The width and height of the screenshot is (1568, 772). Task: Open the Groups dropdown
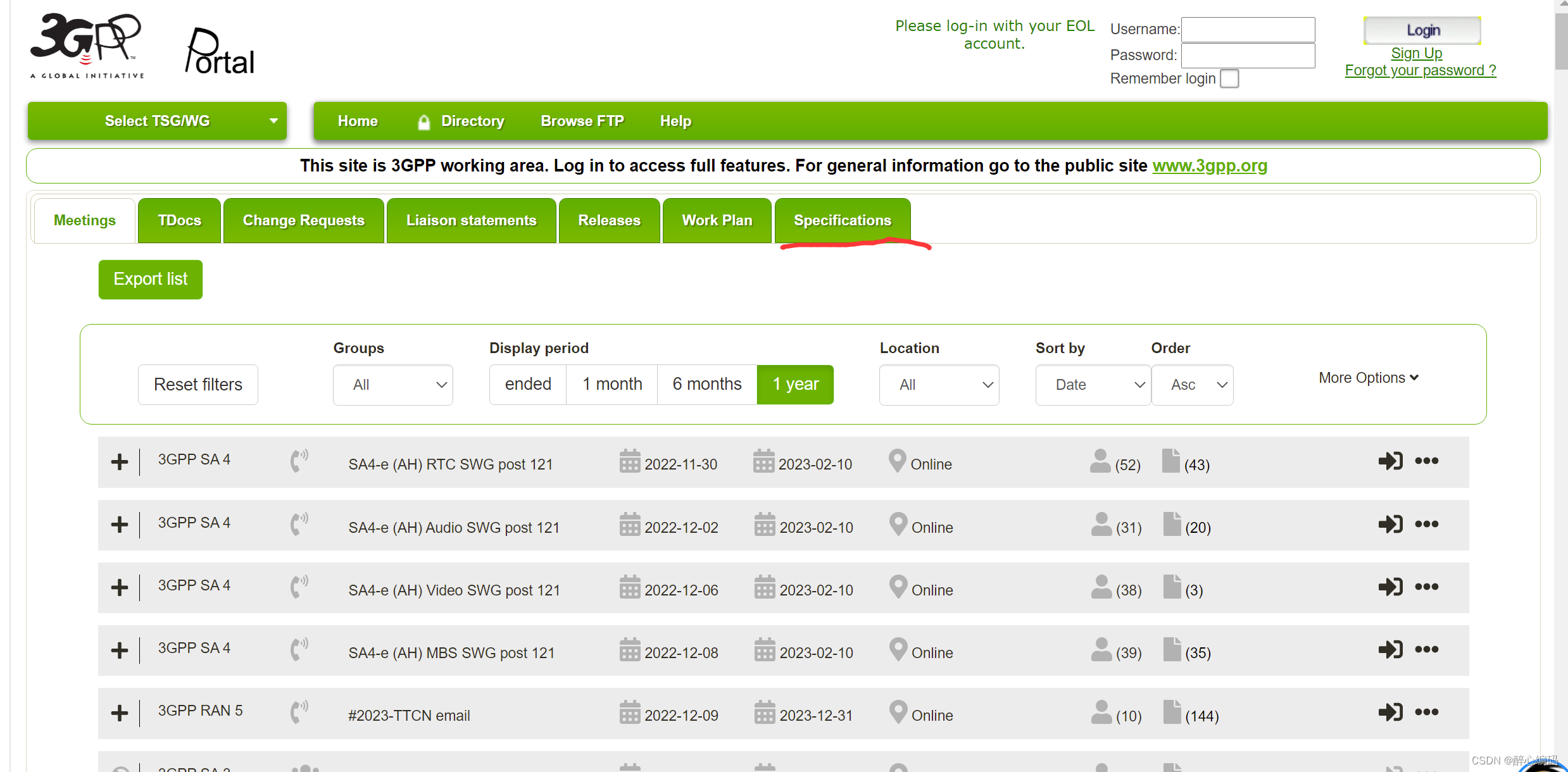click(392, 385)
